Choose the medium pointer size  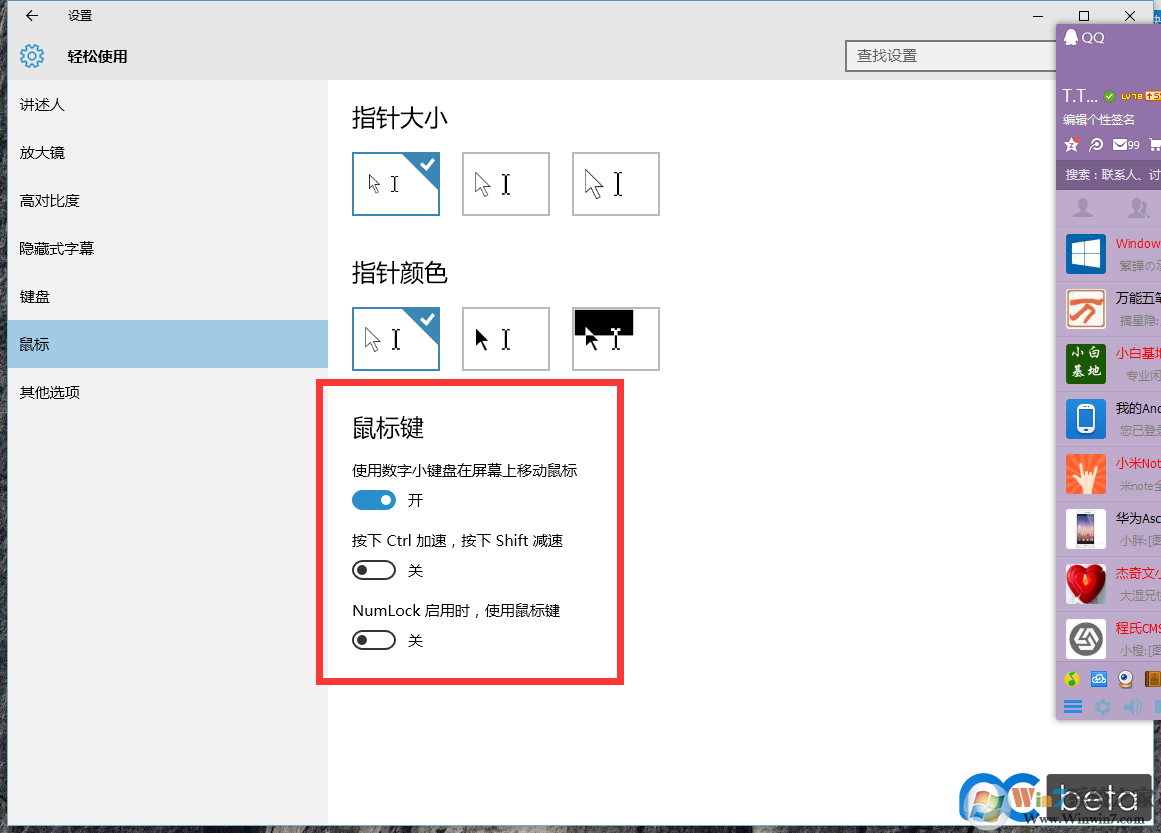506,184
